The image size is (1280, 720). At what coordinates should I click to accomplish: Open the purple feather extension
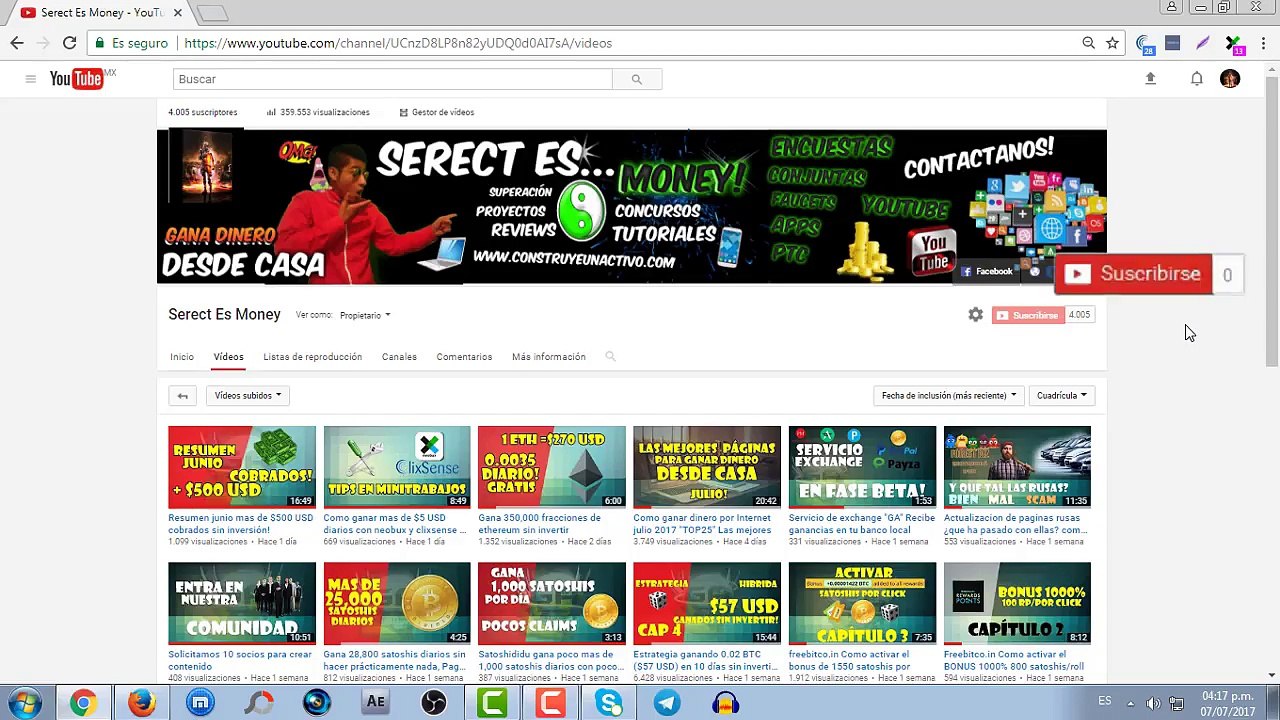click(x=1203, y=43)
